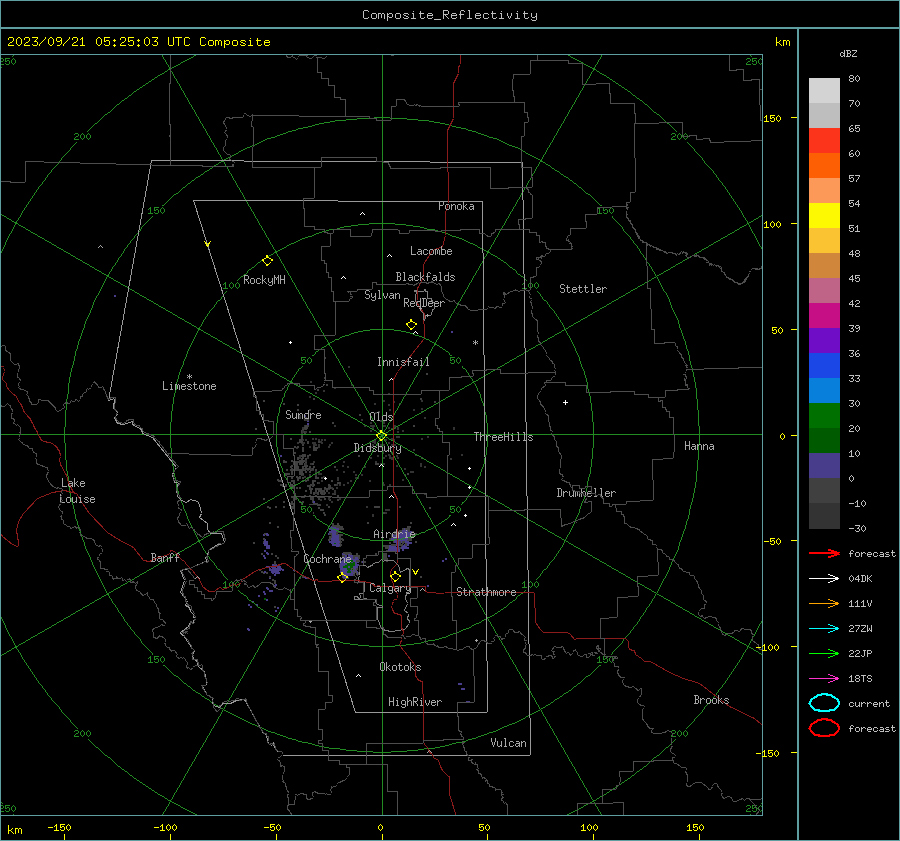
Task: Click the magenta 18TS arrow in legend
Action: pyautogui.click(x=824, y=678)
